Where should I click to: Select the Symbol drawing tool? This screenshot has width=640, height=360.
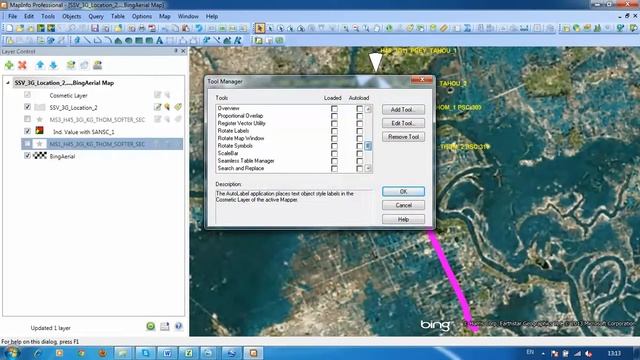point(77,40)
